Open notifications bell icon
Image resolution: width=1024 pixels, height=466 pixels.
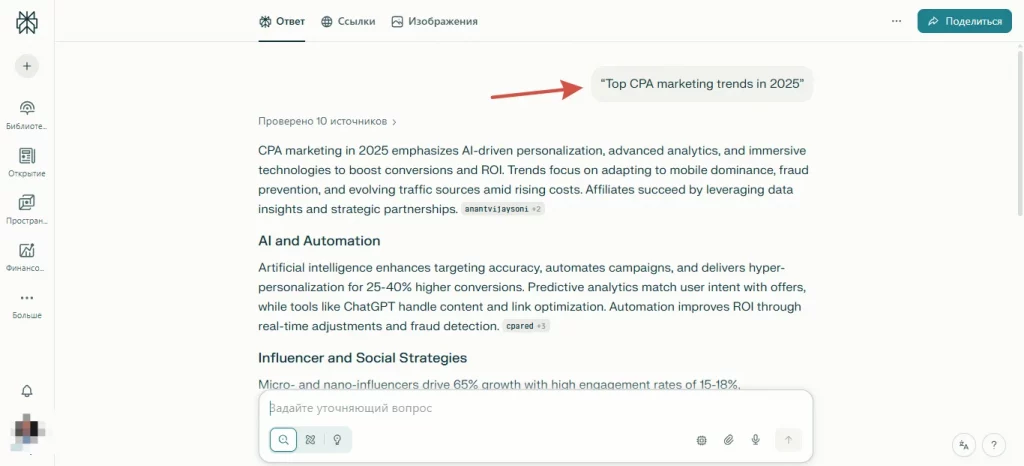[27, 390]
